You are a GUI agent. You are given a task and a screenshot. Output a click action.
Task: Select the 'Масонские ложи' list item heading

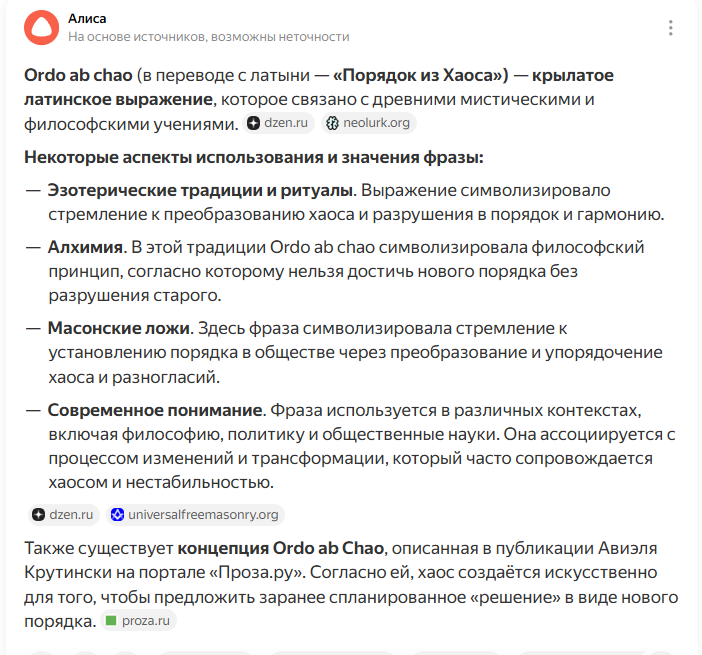(x=119, y=329)
